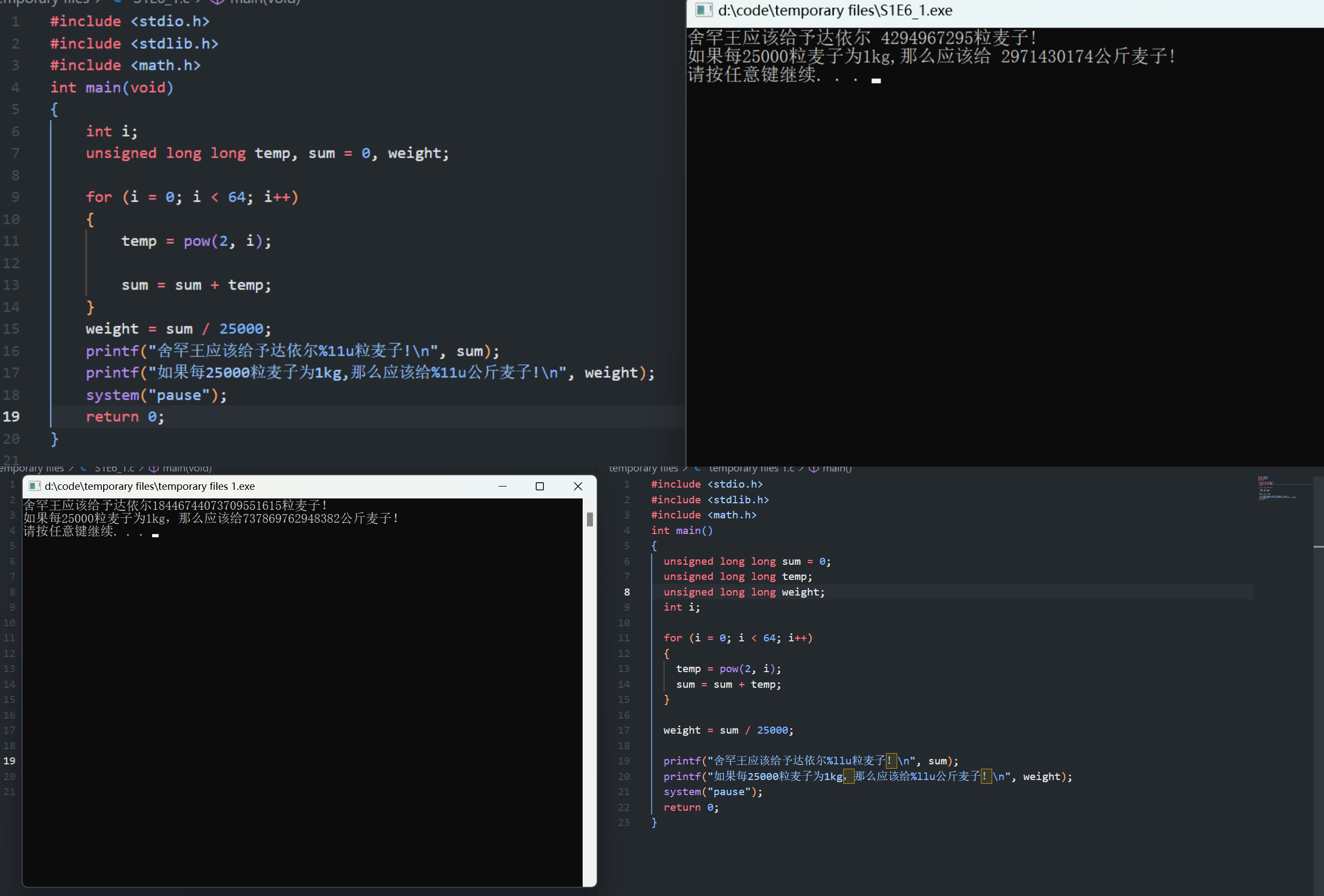
Task: Click the for loop line in temporary files 1.c editor
Action: (x=738, y=638)
